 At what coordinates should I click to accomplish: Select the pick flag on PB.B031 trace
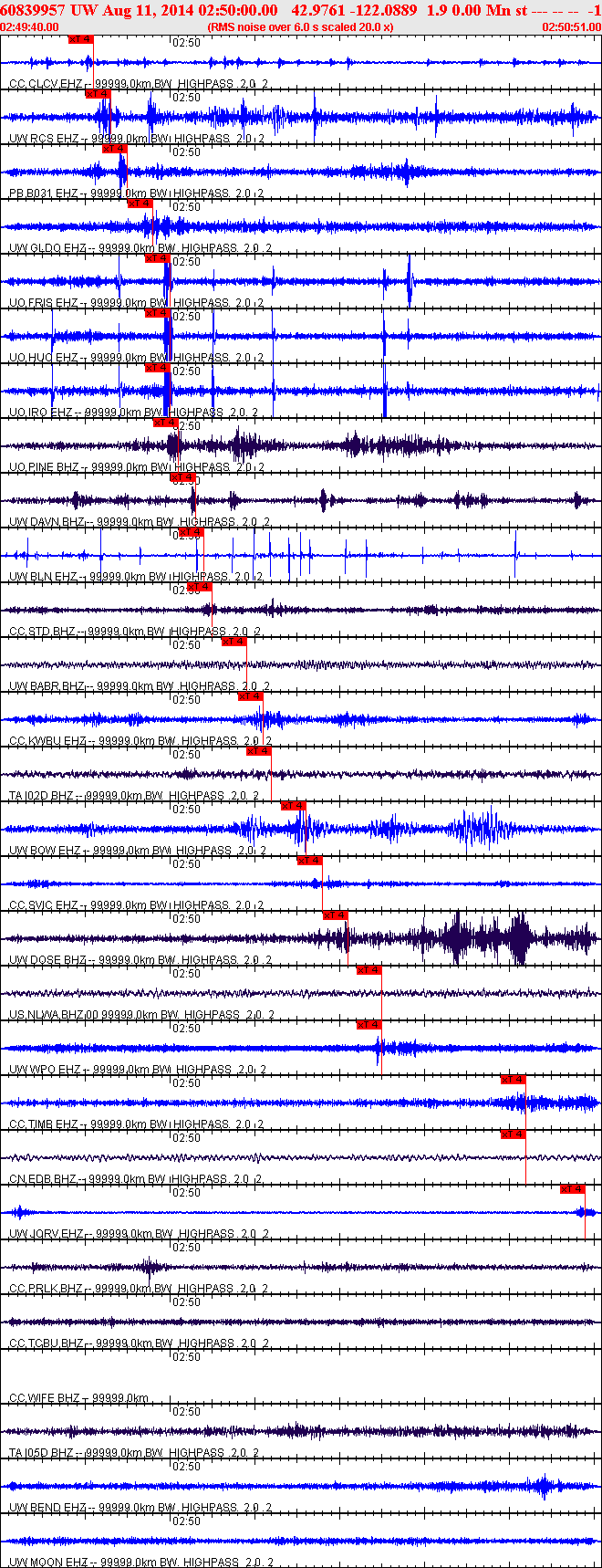(114, 149)
